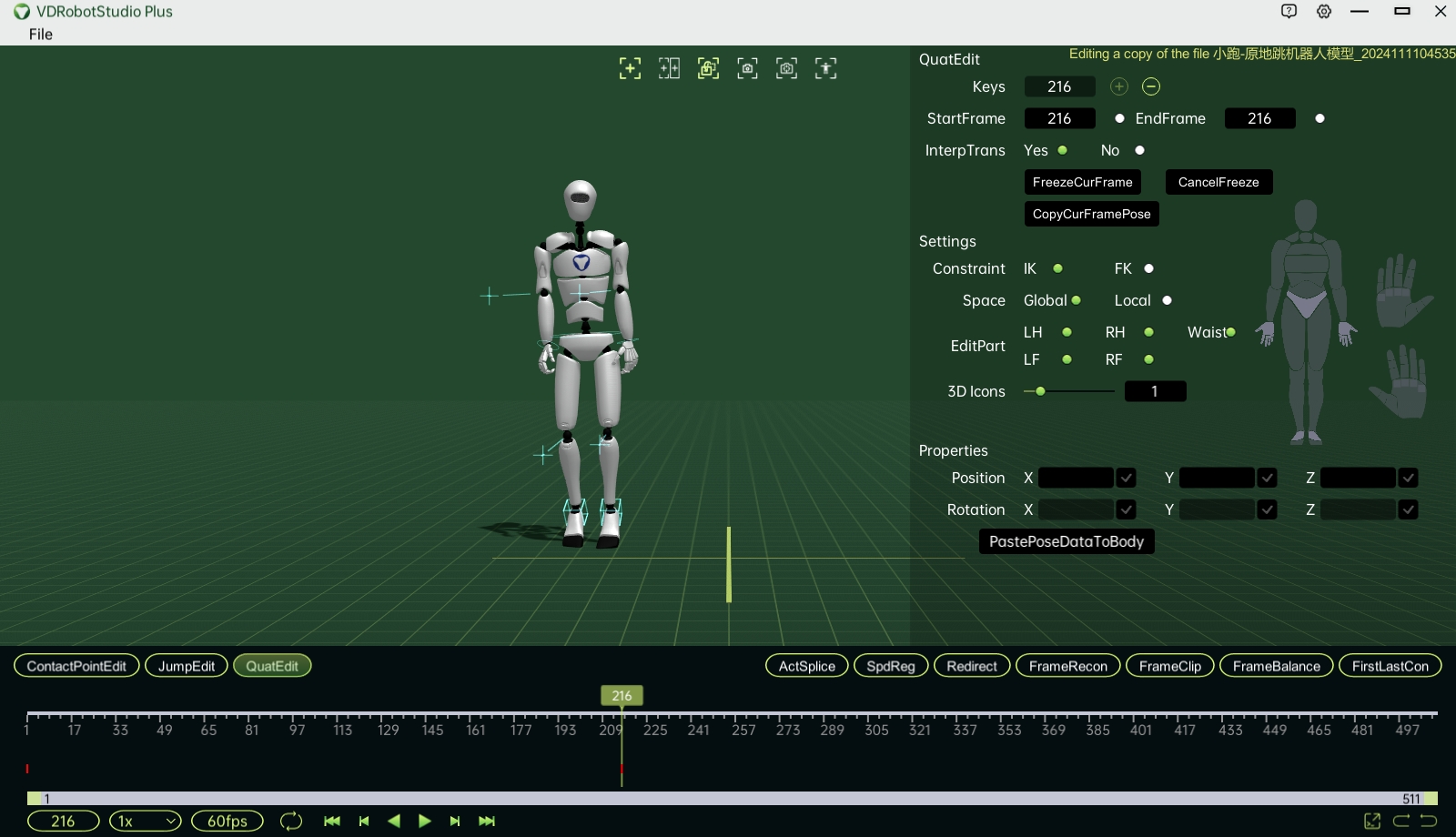Toggle the loop playback icon
Screen dimensions: 1456x837
point(291,822)
